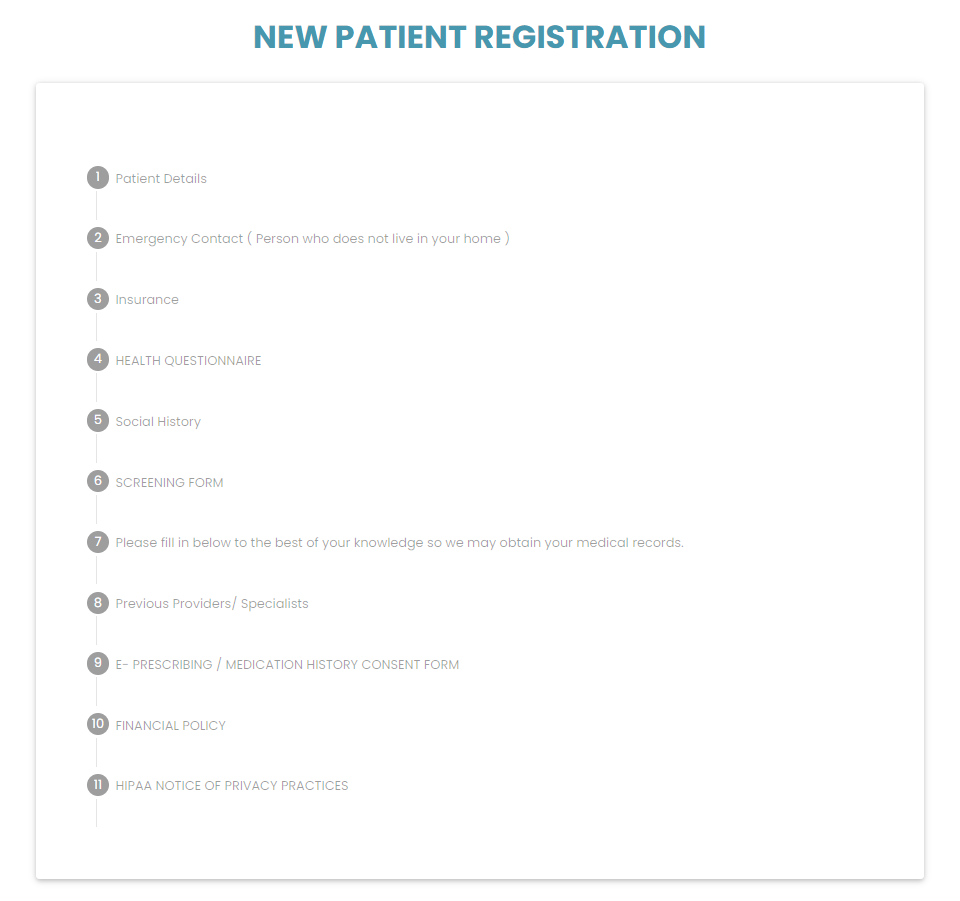Image resolution: width=960 pixels, height=901 pixels.
Task: Open the Insurance step
Action: pyautogui.click(x=147, y=300)
